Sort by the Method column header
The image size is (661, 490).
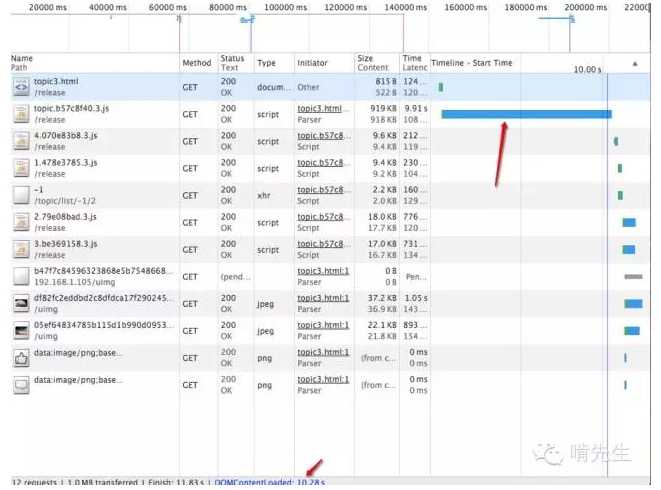[197, 63]
